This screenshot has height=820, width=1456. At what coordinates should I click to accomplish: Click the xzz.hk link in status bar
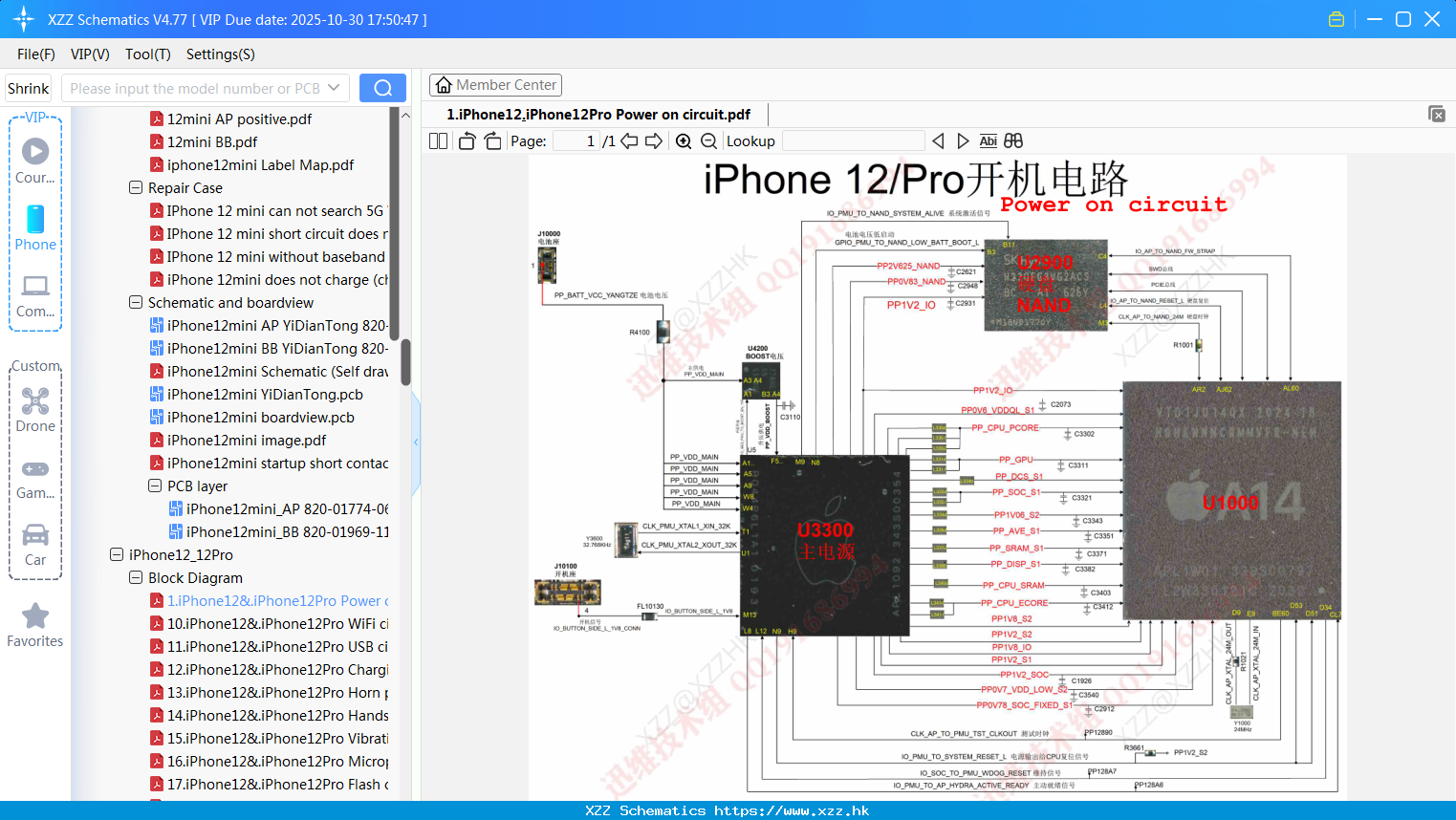[x=792, y=810]
